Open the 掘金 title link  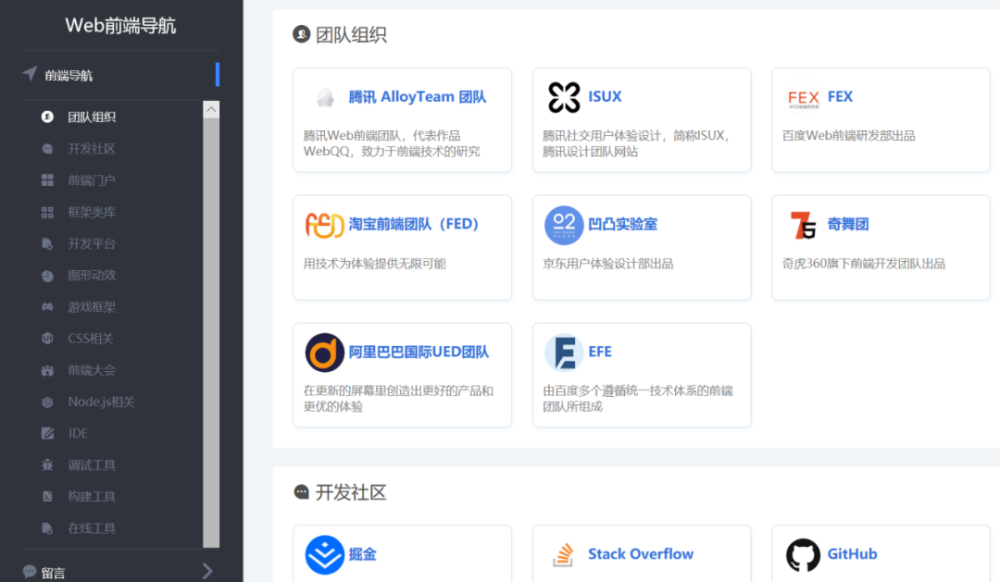[x=362, y=554]
